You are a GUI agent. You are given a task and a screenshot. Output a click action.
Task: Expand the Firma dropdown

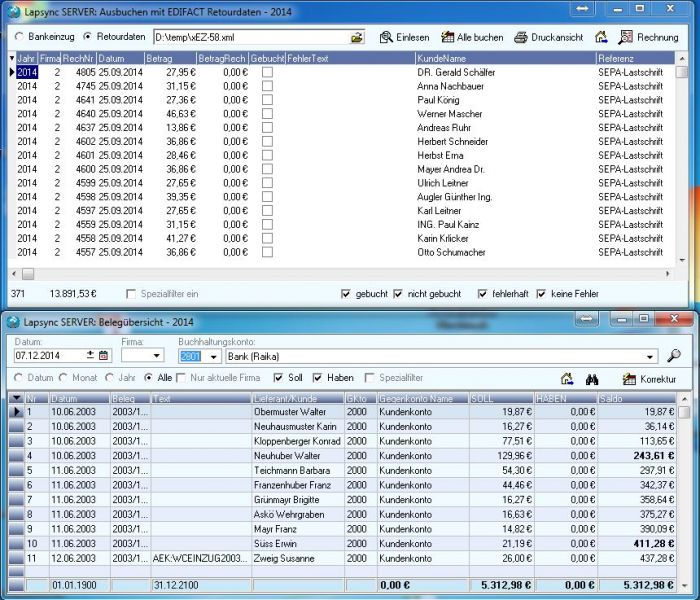156,355
